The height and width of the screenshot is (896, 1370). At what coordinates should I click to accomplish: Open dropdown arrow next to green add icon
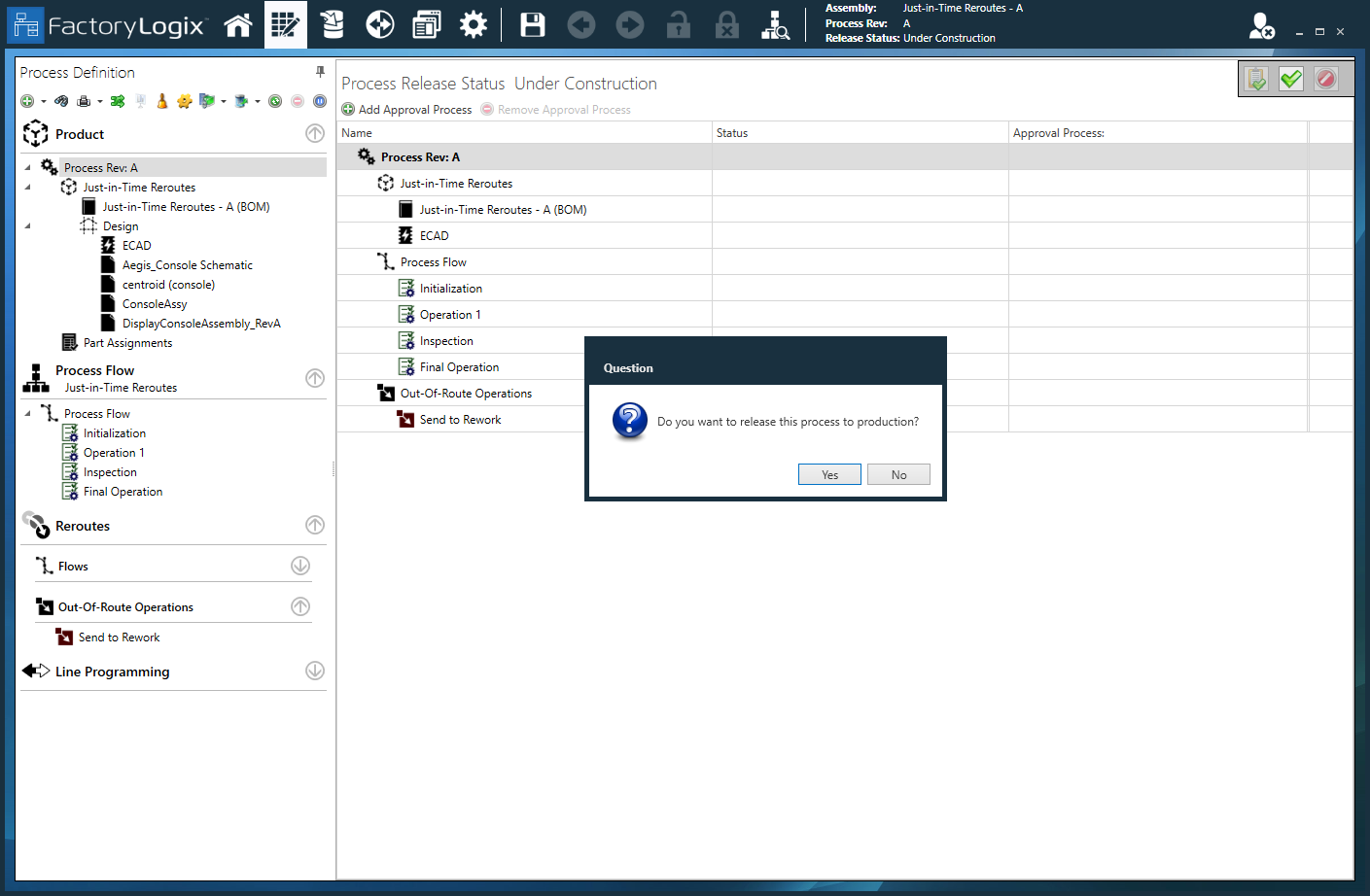pyautogui.click(x=44, y=102)
